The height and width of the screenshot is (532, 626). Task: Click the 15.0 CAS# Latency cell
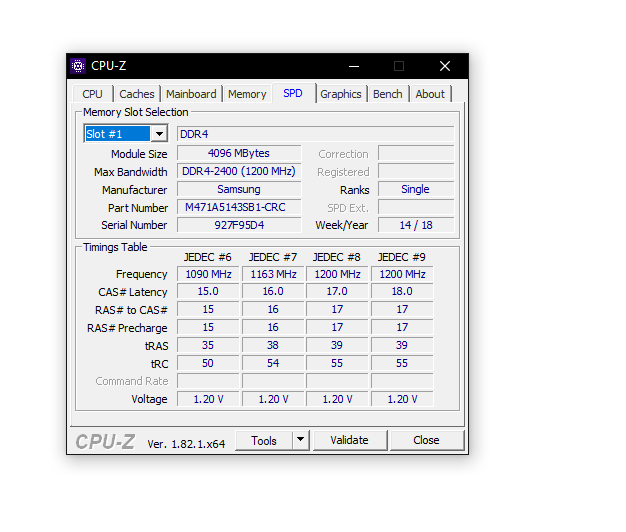point(208,291)
